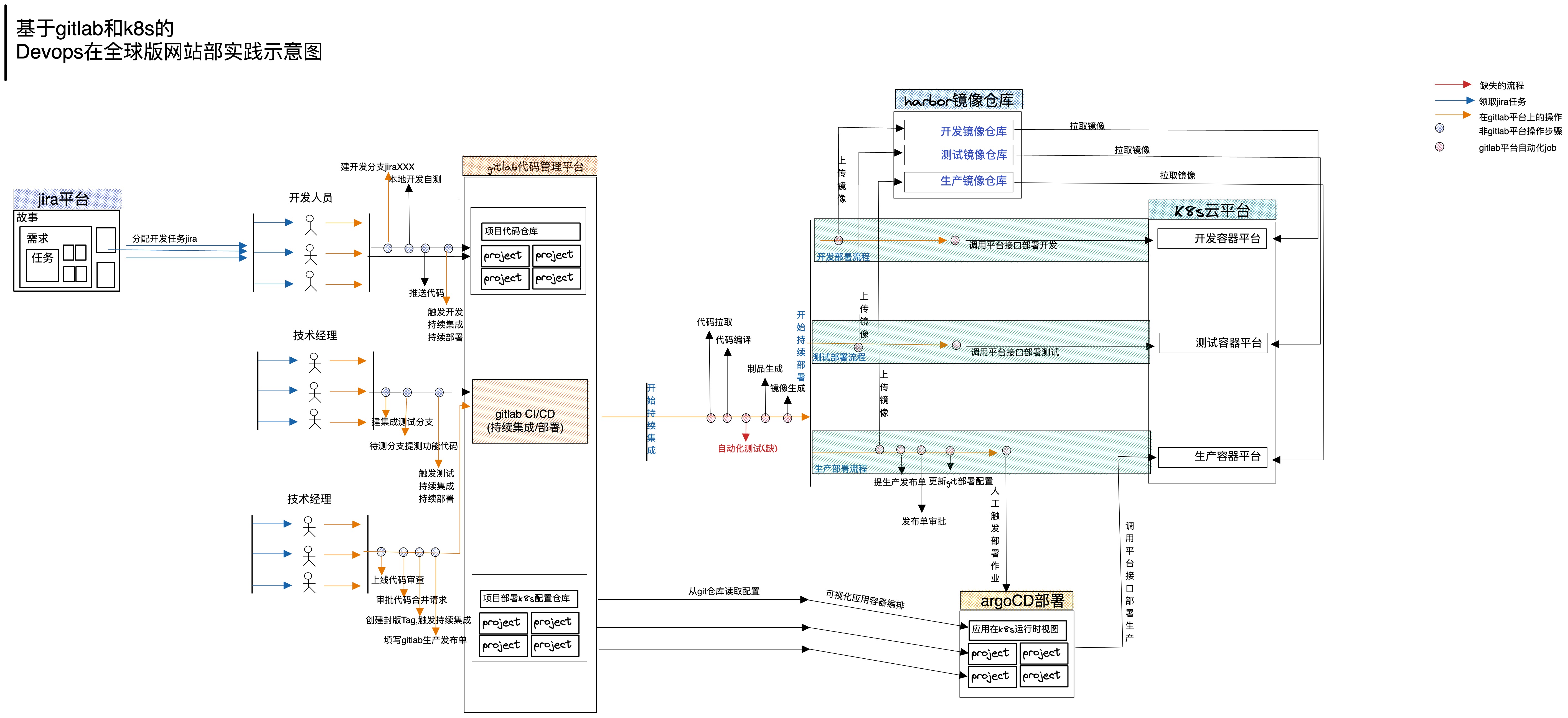Screen dimensions: 1568x718
Task: Click the 触发开发 label
Action: point(445,312)
